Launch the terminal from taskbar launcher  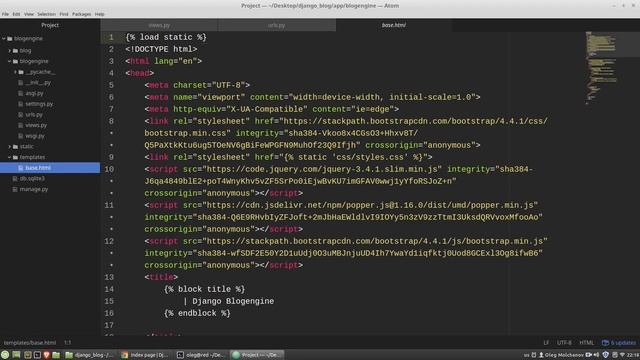click(37, 355)
